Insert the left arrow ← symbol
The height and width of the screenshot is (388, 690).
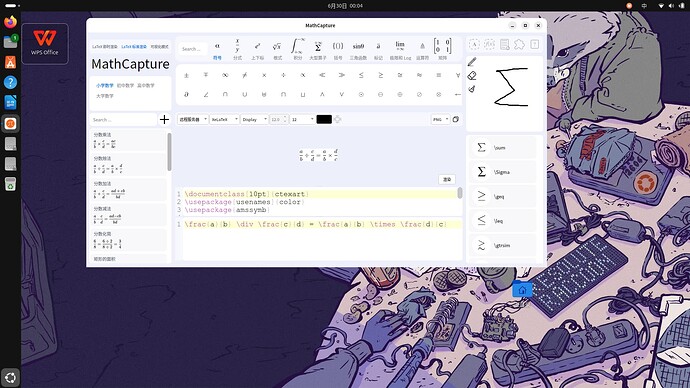[458, 94]
